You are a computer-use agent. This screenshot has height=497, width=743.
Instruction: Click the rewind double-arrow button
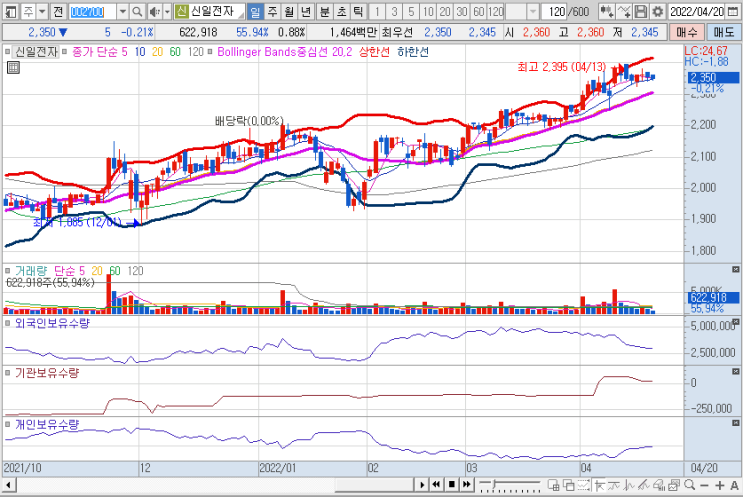(436, 485)
